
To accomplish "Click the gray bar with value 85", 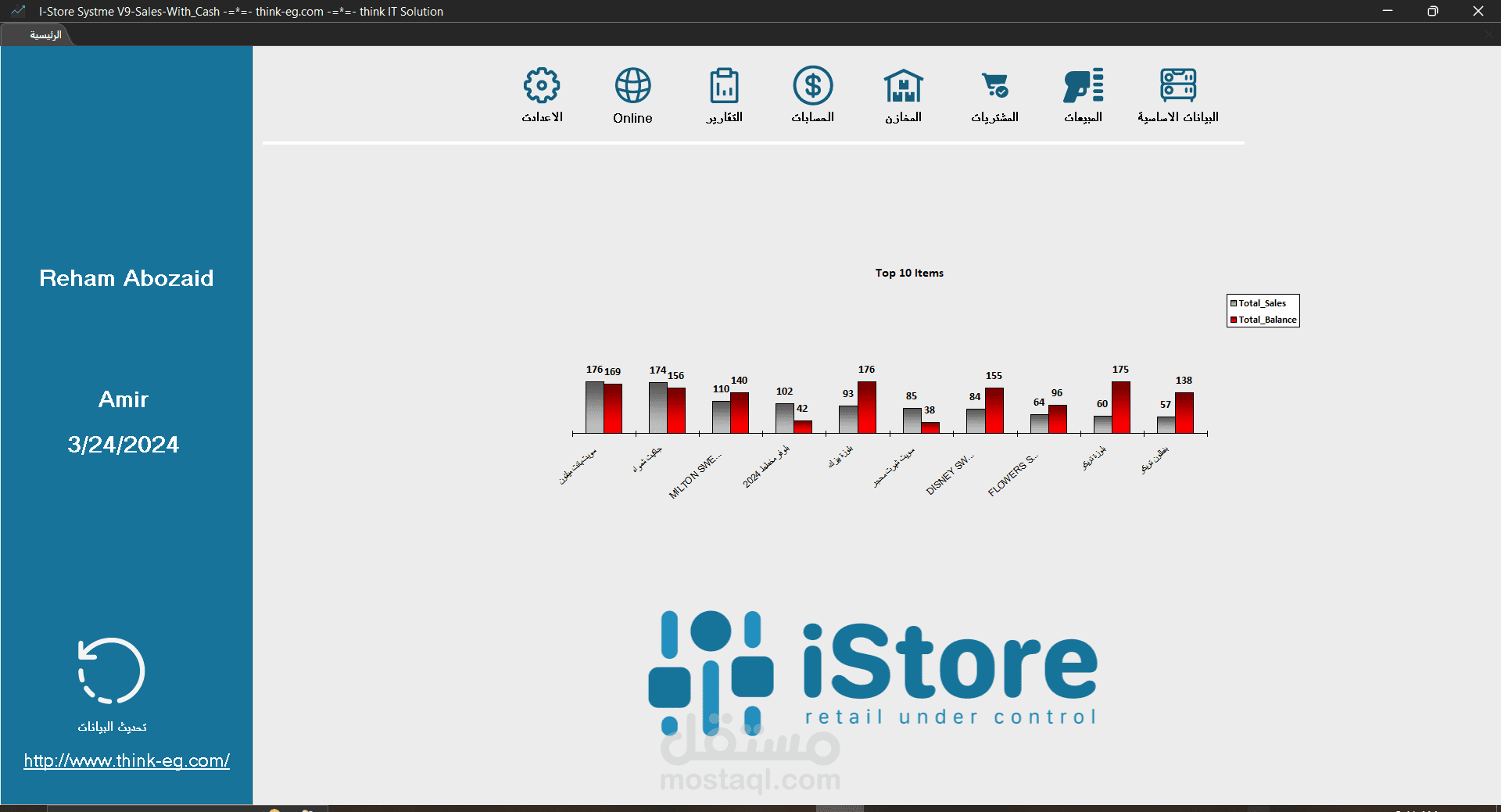I will click(x=912, y=420).
